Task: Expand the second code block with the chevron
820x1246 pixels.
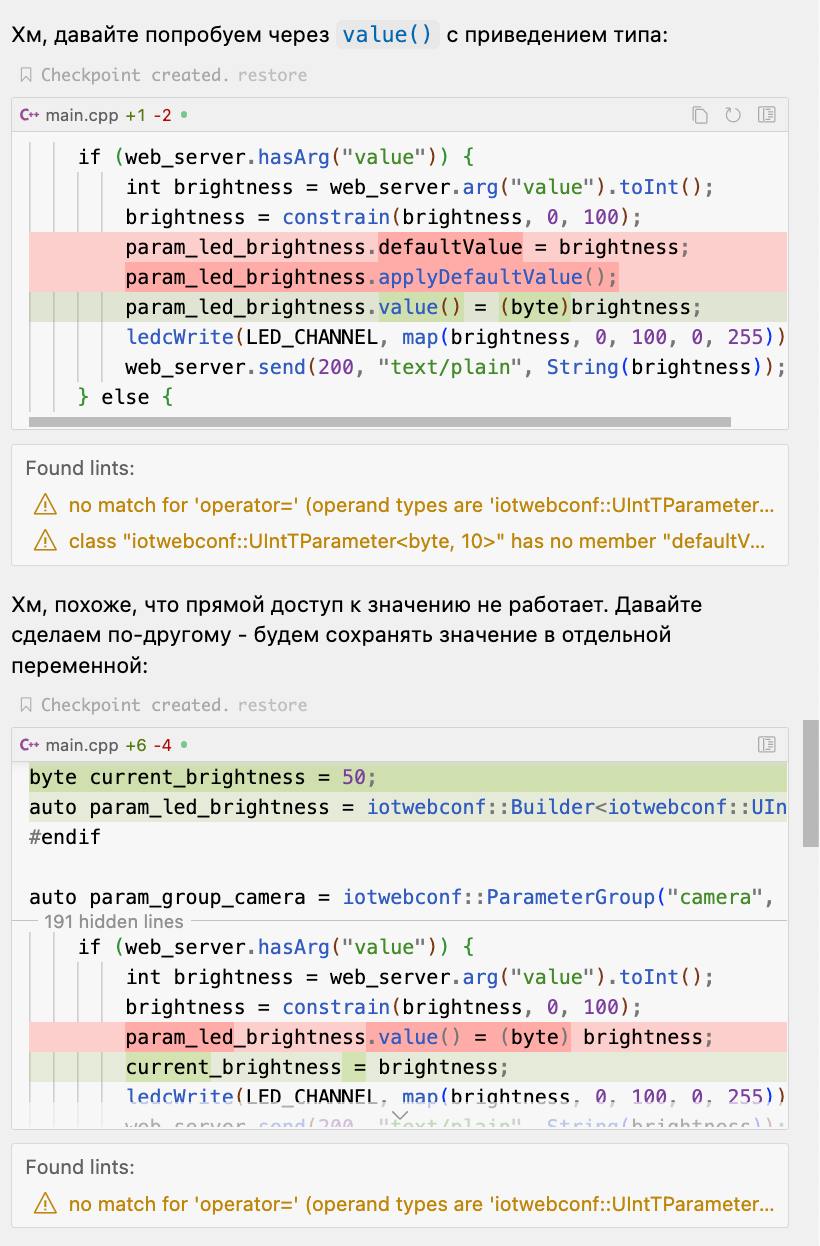Action: 400,1115
